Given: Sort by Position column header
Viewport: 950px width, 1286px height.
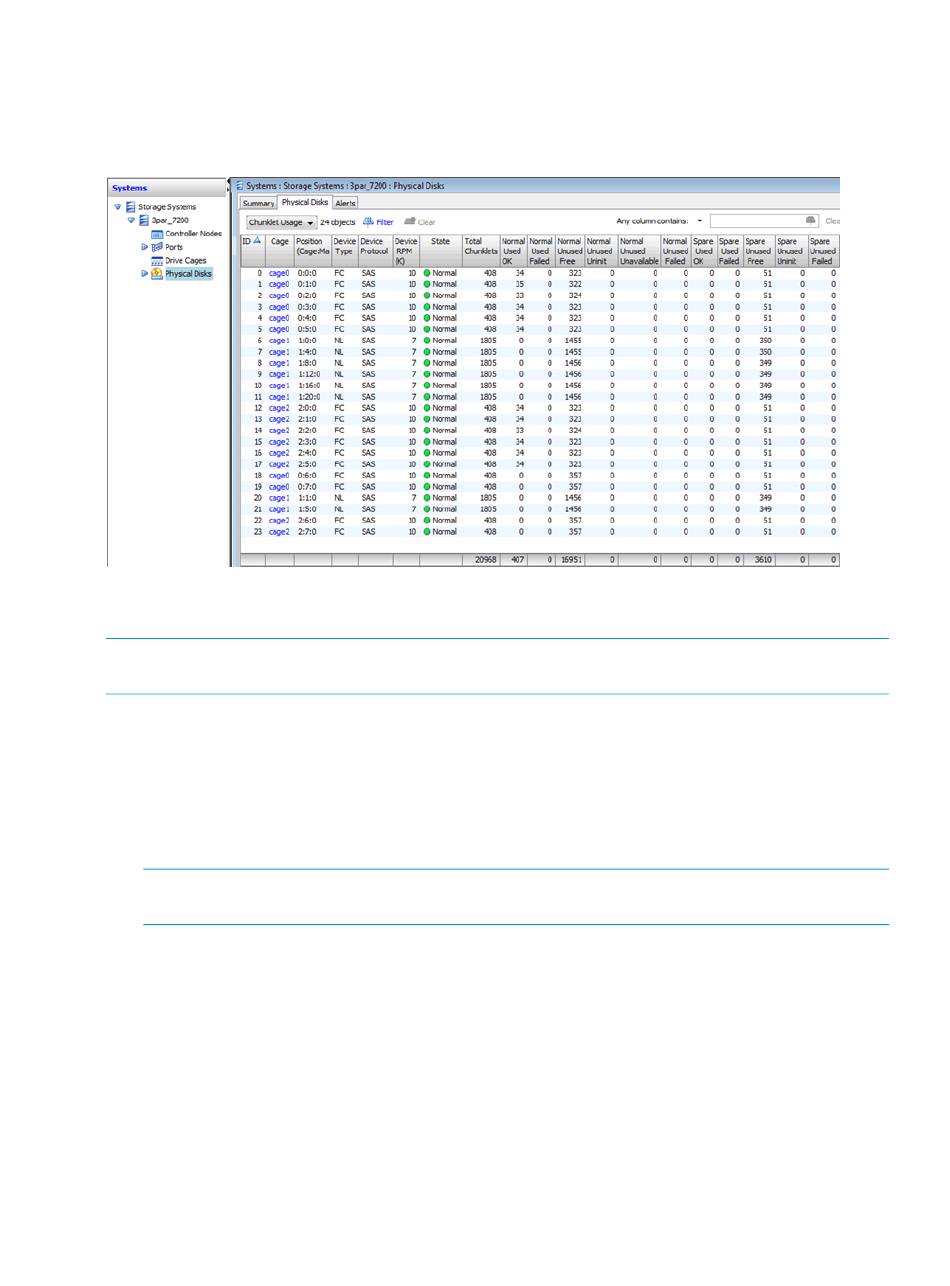Looking at the screenshot, I should [312, 251].
